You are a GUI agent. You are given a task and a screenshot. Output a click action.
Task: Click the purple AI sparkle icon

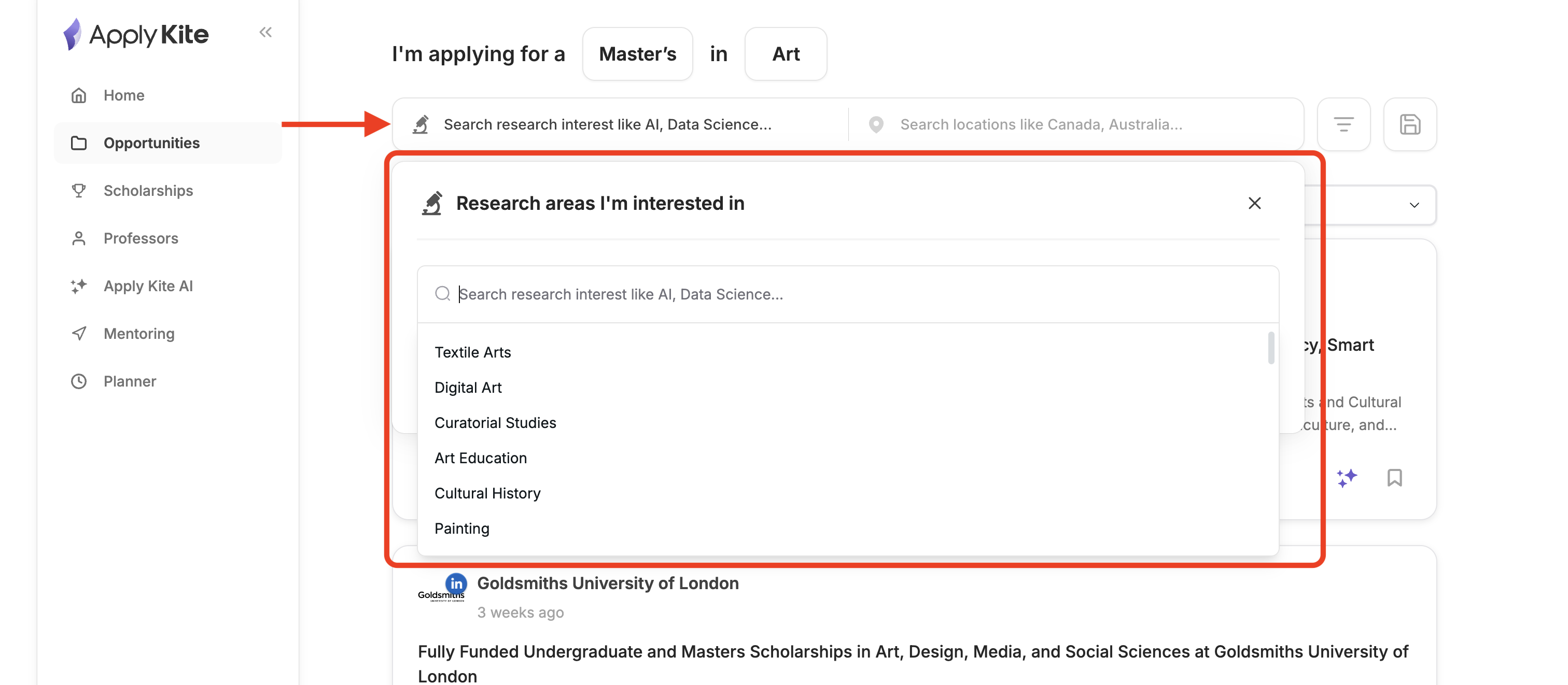click(x=1347, y=478)
